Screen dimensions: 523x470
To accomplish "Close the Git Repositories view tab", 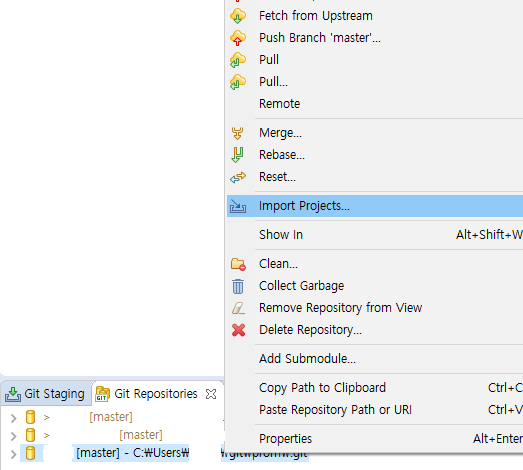I will point(211,394).
